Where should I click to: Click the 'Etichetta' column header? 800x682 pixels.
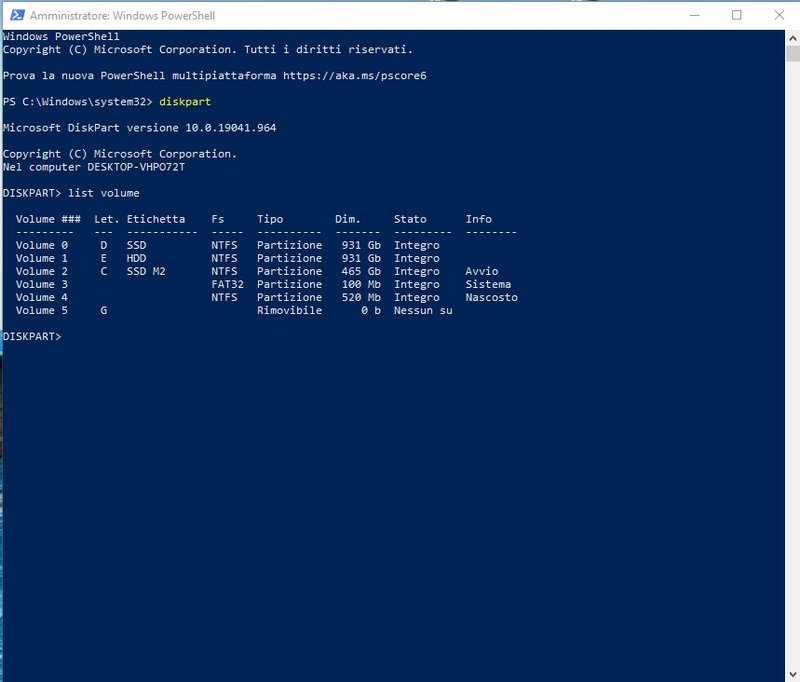156,219
